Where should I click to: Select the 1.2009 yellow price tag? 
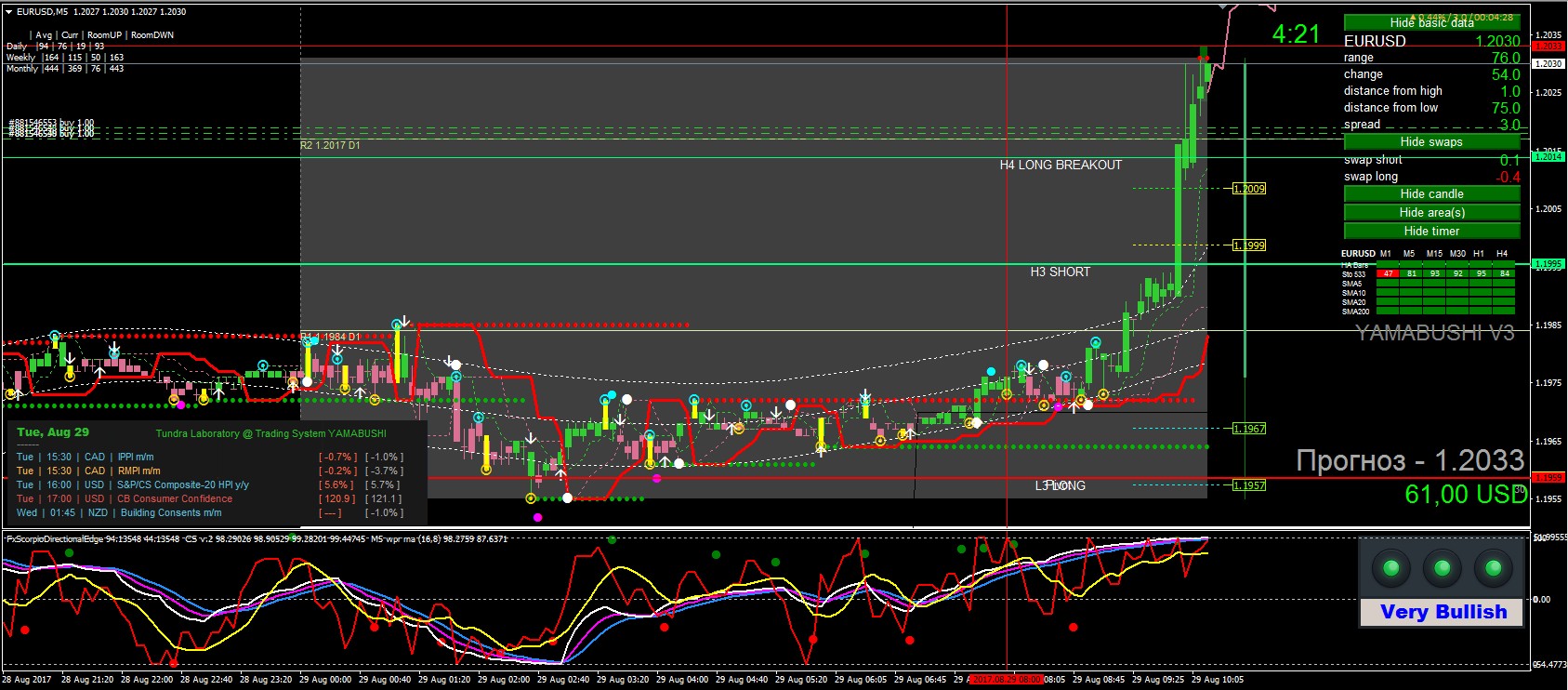point(1249,189)
